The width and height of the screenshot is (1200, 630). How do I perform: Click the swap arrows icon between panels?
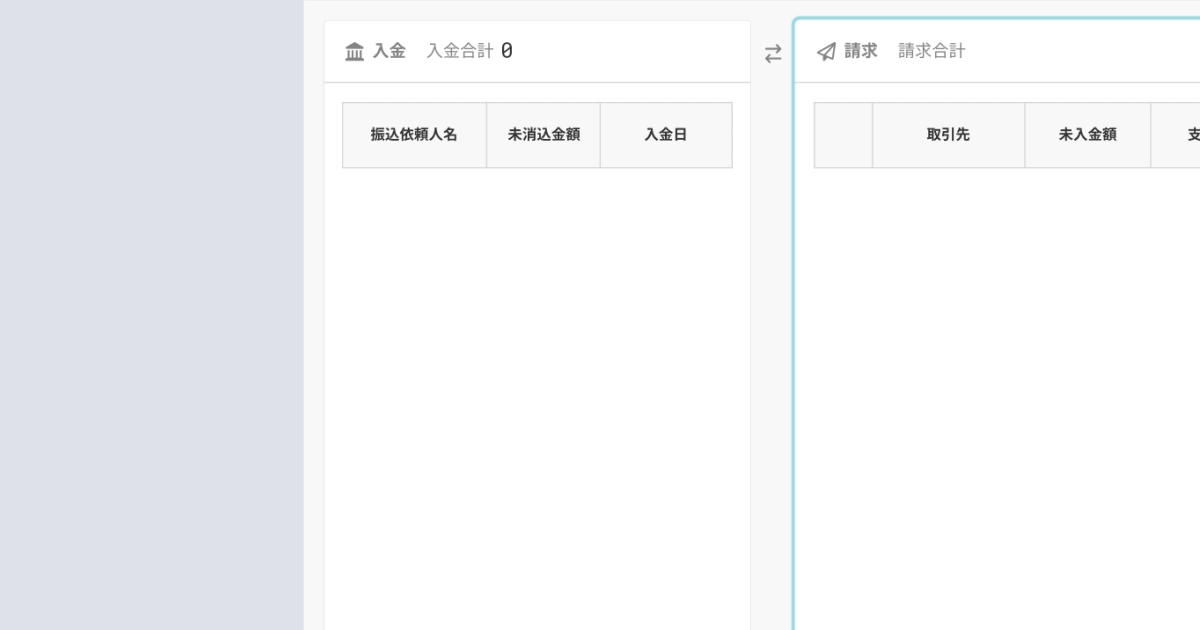(773, 54)
